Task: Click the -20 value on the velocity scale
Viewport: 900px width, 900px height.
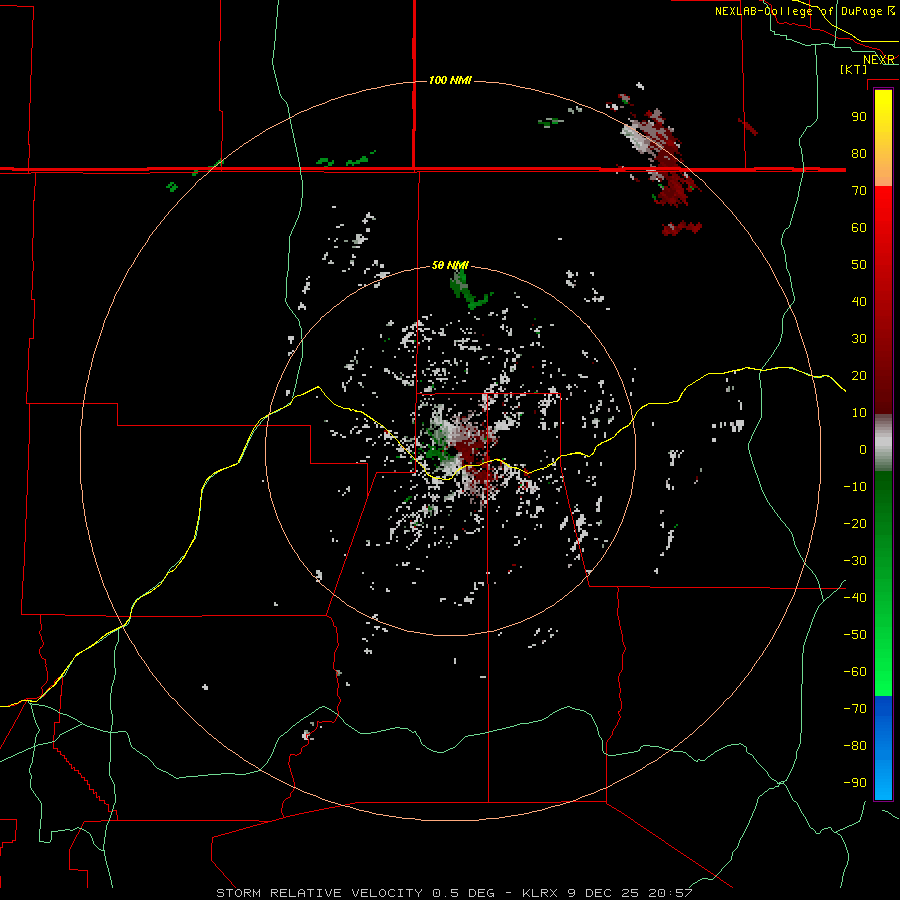Action: (x=855, y=523)
